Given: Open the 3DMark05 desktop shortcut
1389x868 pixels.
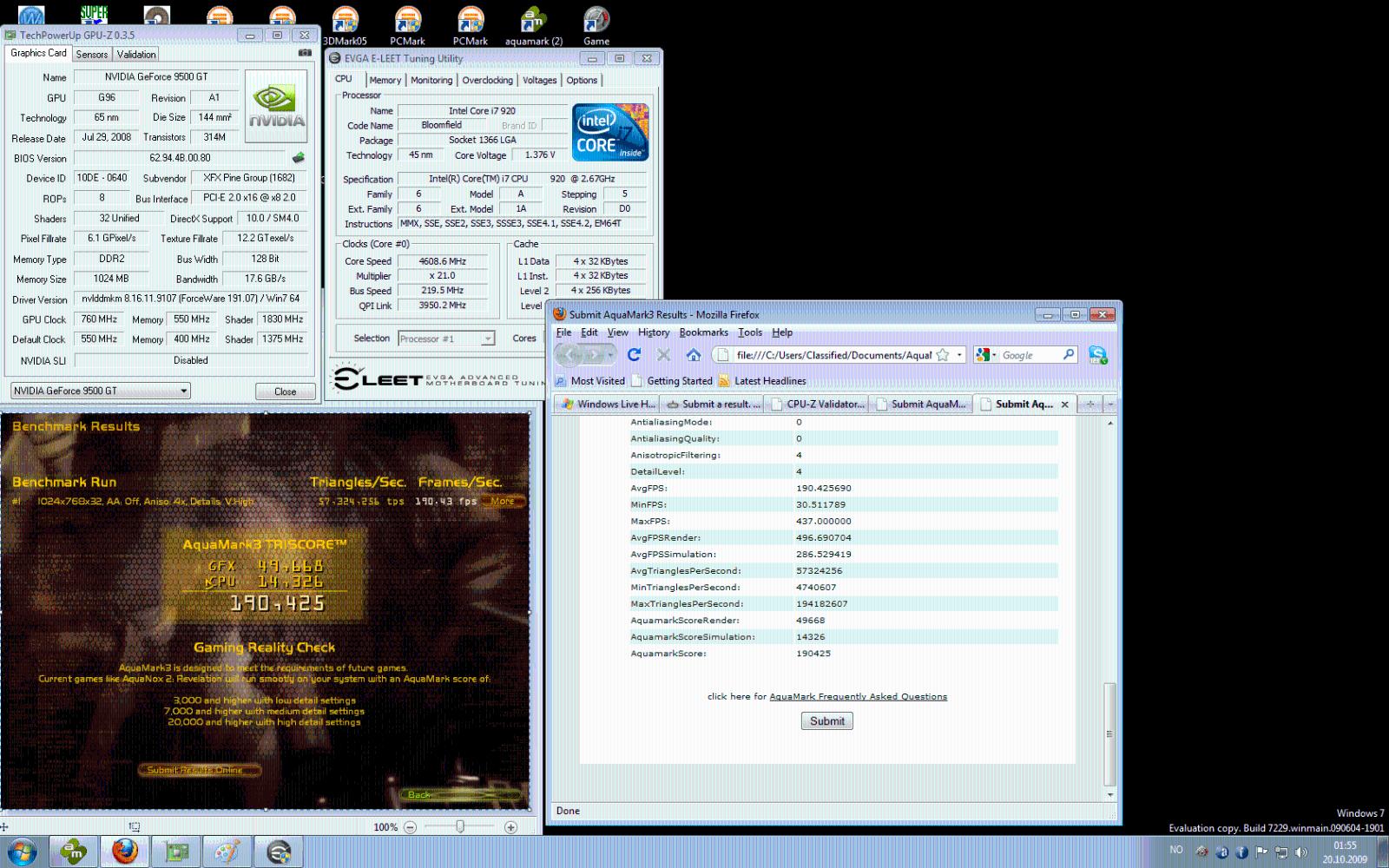Looking at the screenshot, I should pos(345,26).
